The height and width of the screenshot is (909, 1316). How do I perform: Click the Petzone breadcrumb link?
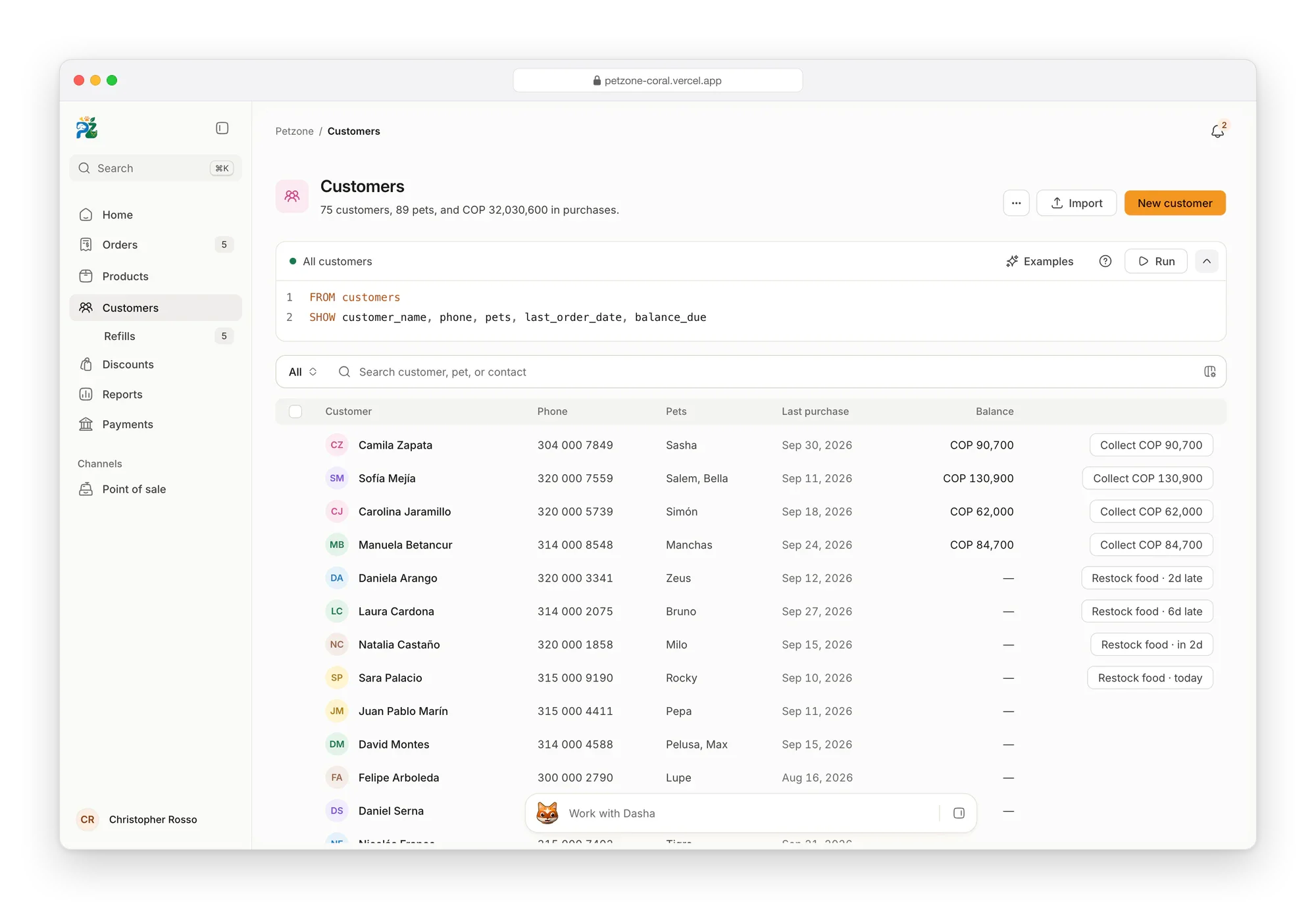pyautogui.click(x=294, y=131)
